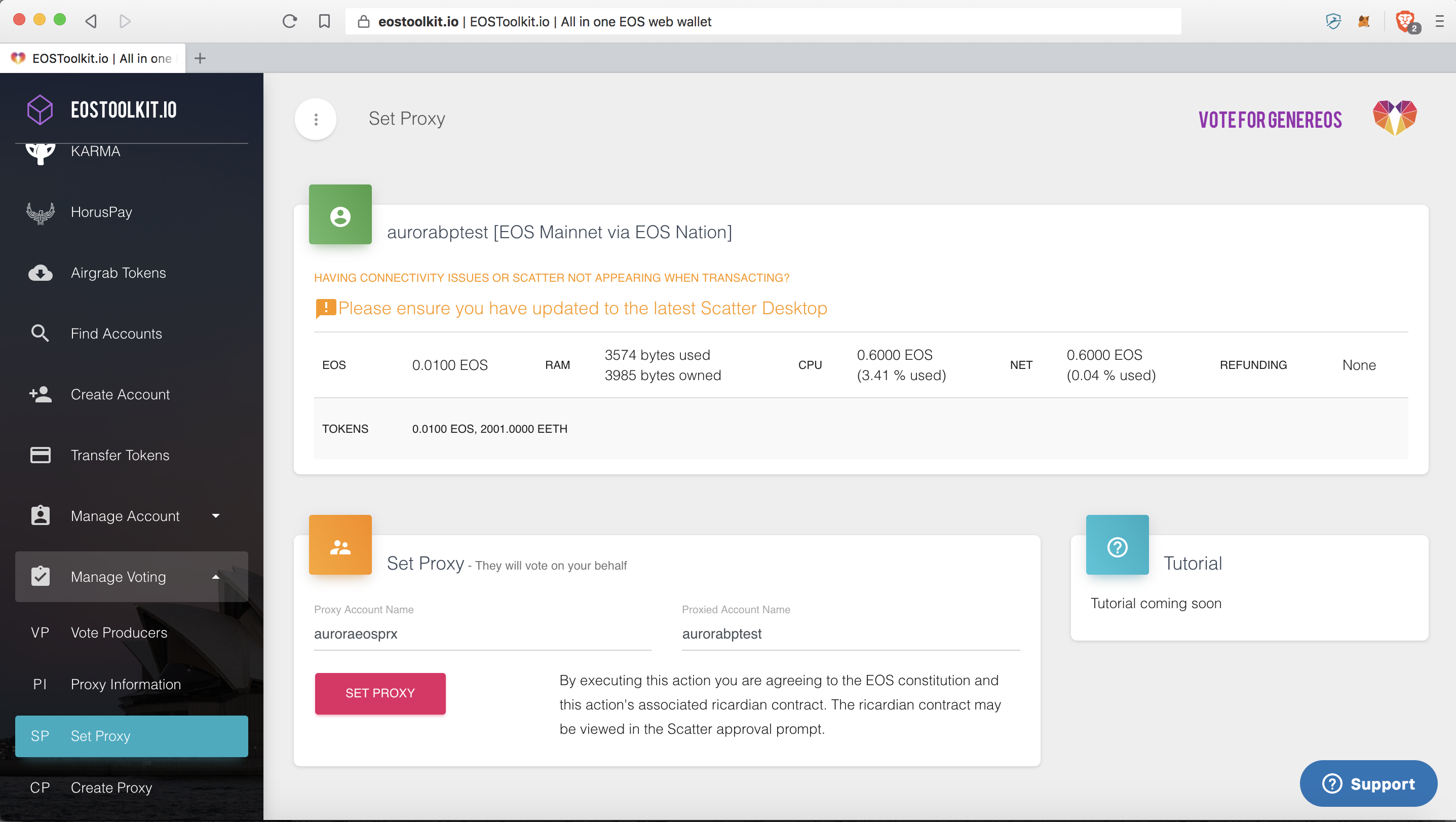
Task: Click the Tutorial coming soon text
Action: 1156,603
